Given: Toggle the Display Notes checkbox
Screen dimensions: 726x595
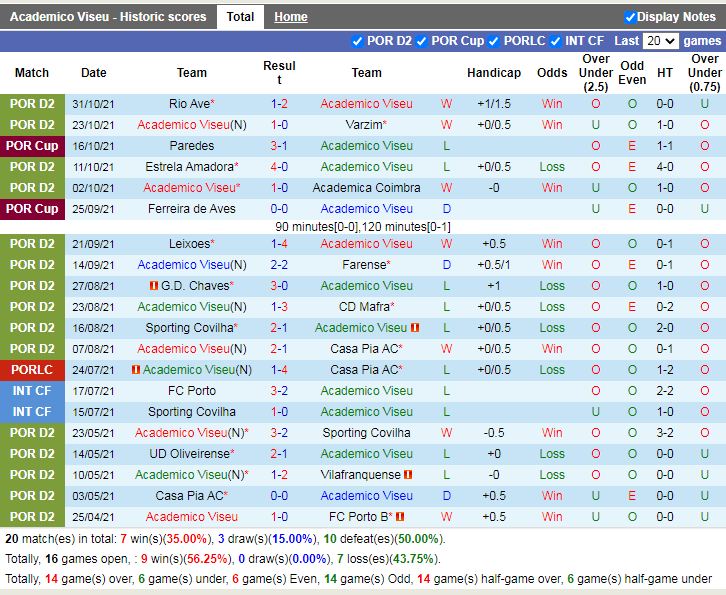Looking at the screenshot, I should coord(630,17).
